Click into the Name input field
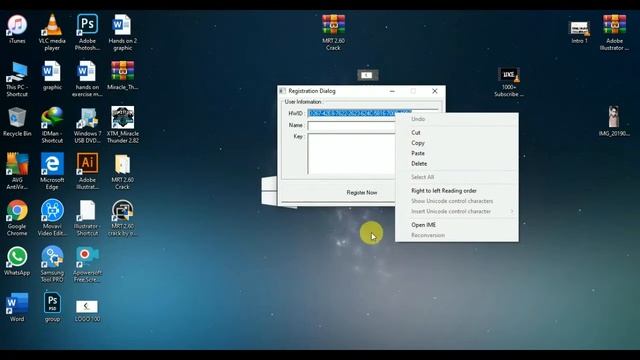 coord(351,125)
